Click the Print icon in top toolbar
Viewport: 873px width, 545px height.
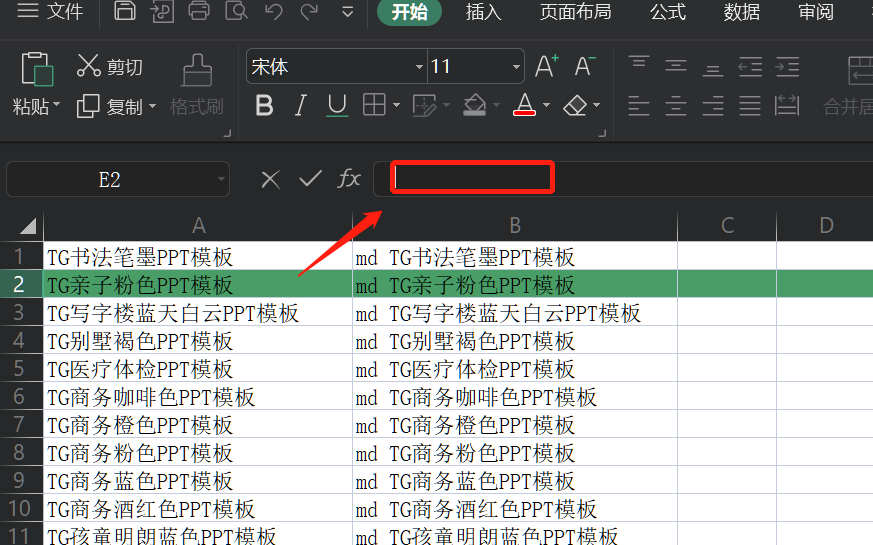point(199,12)
